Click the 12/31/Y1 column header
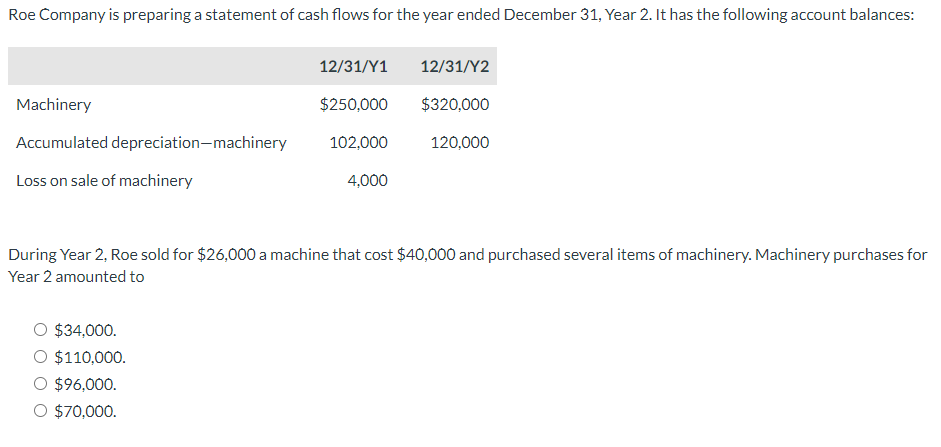 coord(353,67)
